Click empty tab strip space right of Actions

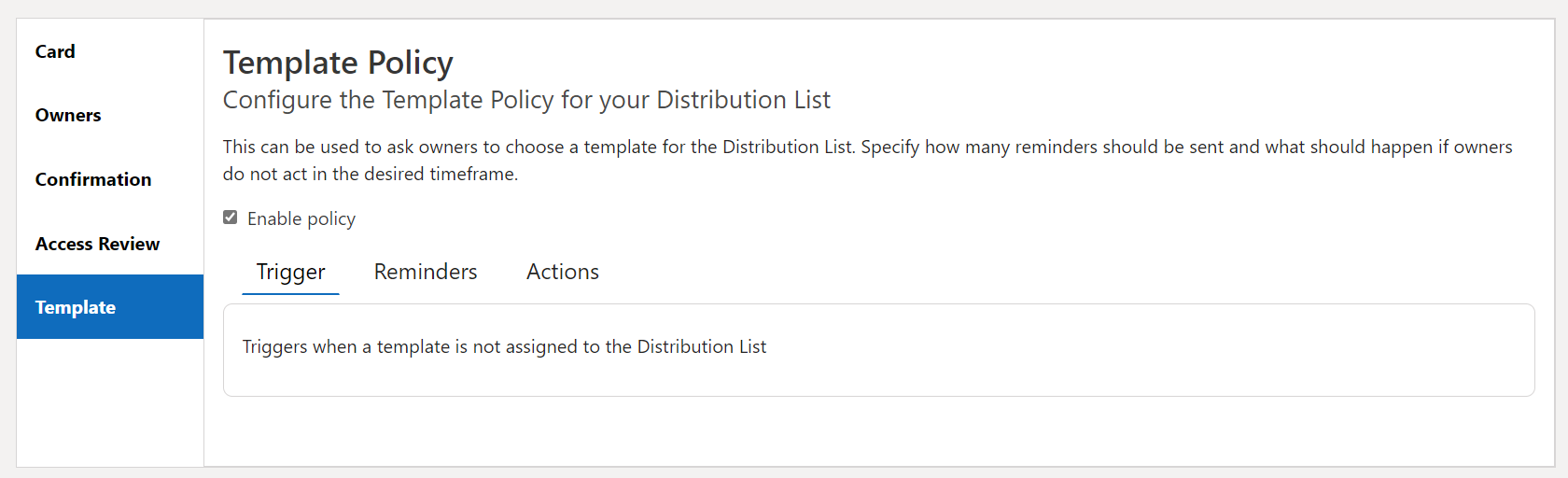[x=1027, y=272]
